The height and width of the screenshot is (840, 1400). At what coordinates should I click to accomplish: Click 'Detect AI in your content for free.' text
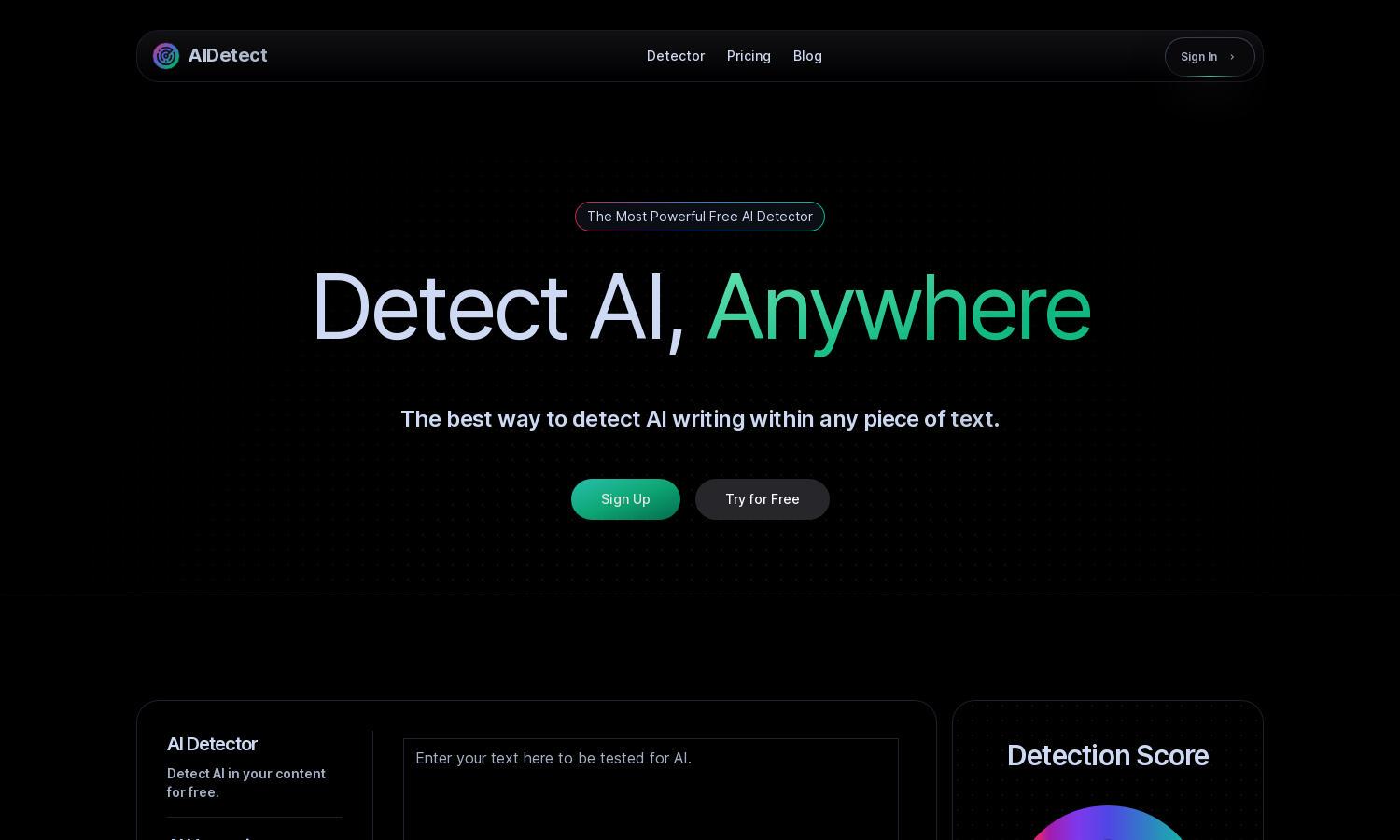click(x=246, y=782)
